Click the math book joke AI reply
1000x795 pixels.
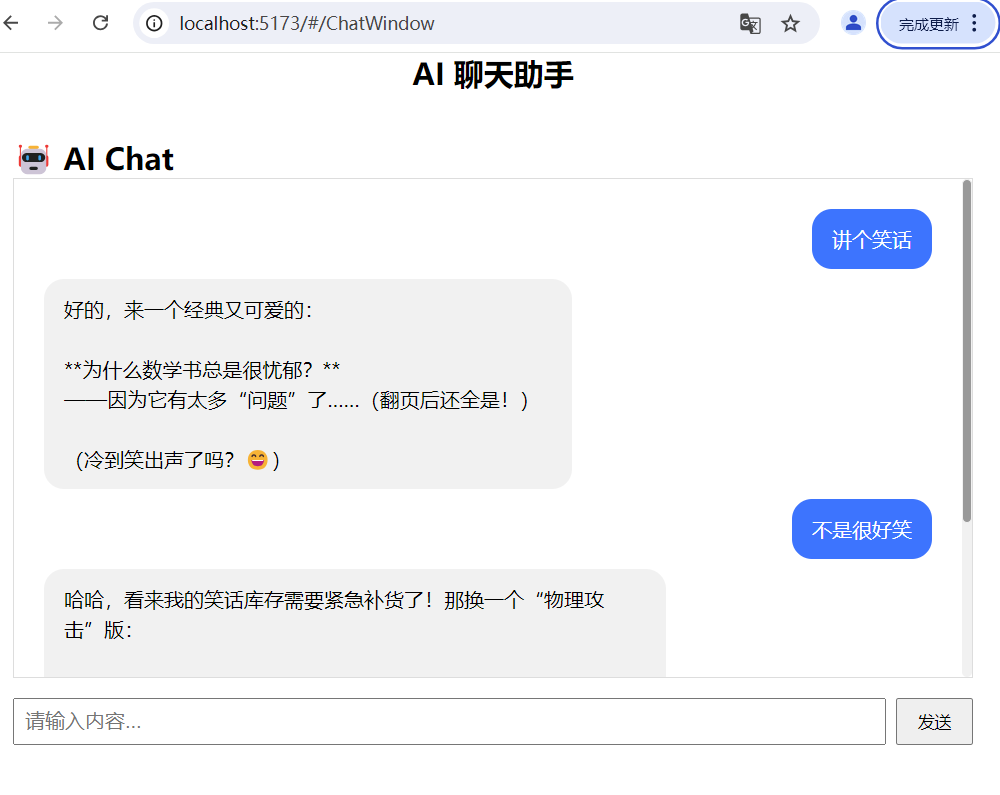pyautogui.click(x=307, y=384)
